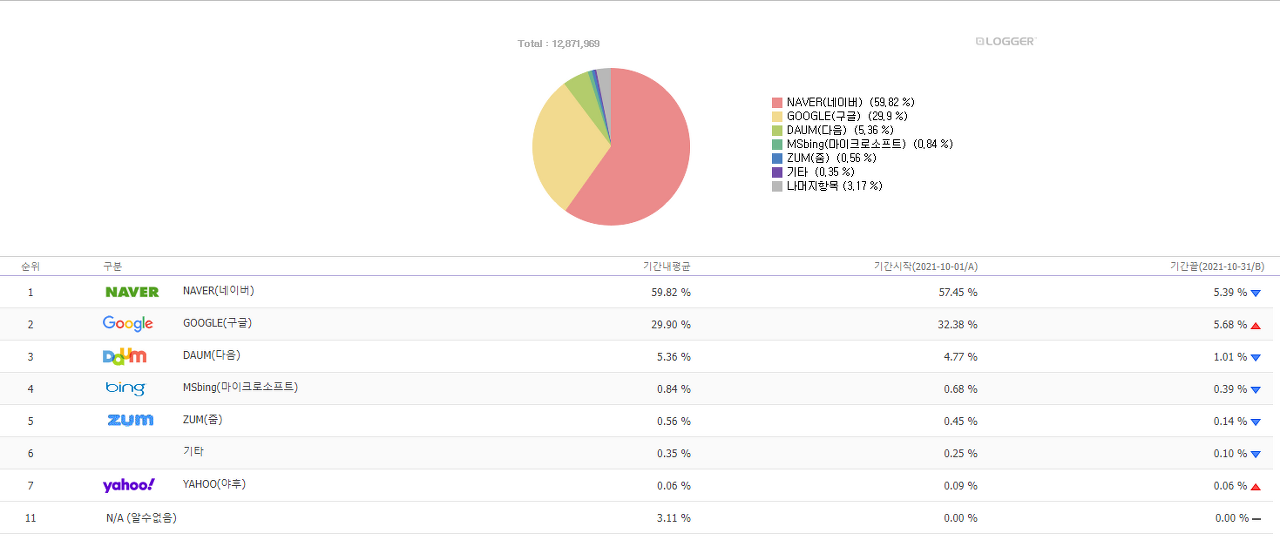Click the bing logo in row 4
This screenshot has height=540, width=1280.
(x=125, y=388)
